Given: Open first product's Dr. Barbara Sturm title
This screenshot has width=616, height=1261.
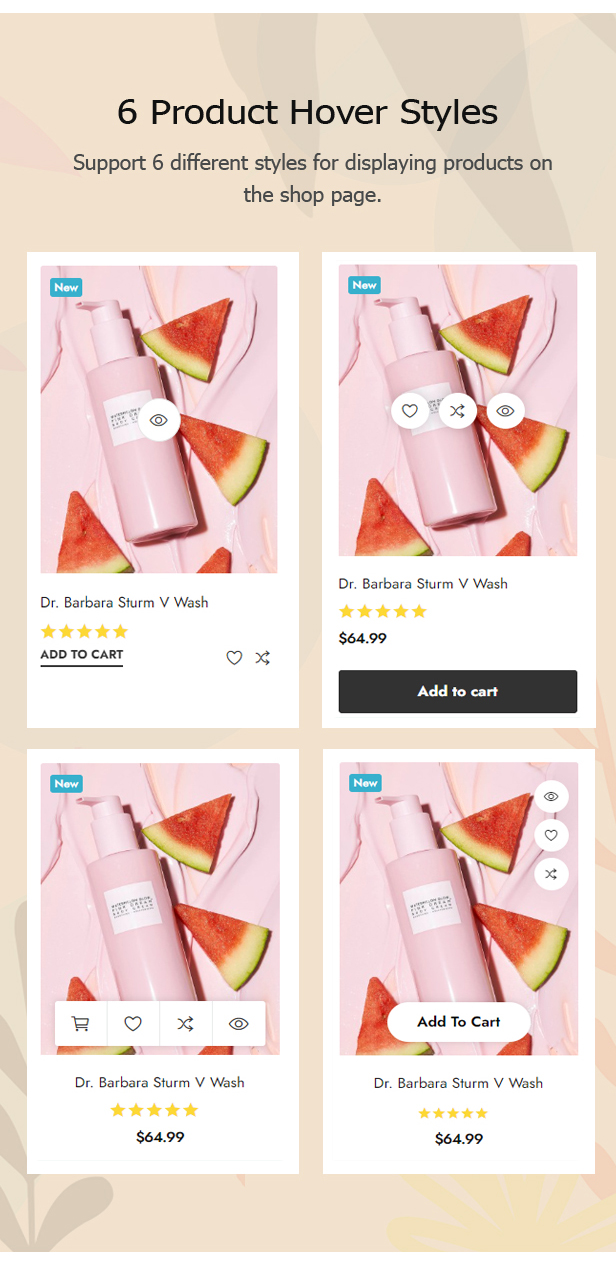Looking at the screenshot, I should pyautogui.click(x=124, y=602).
